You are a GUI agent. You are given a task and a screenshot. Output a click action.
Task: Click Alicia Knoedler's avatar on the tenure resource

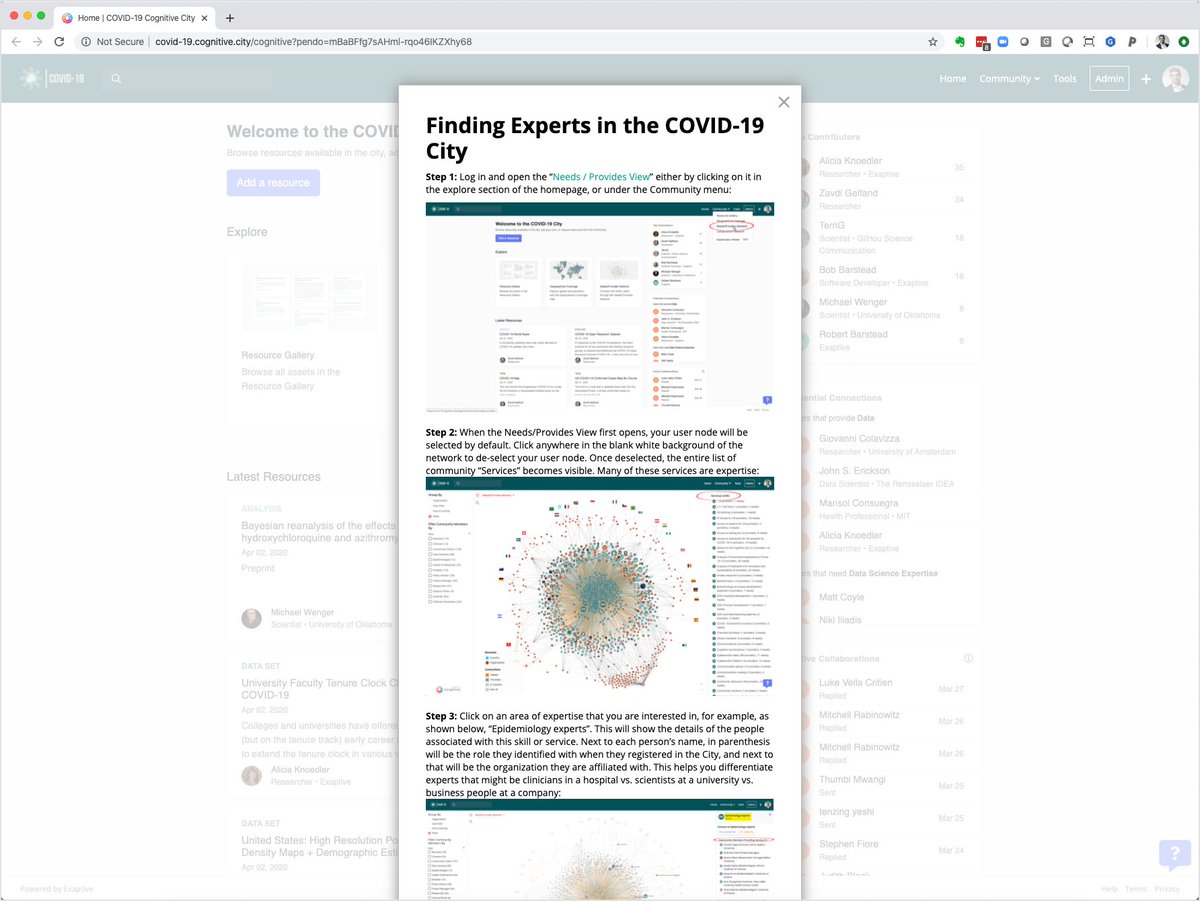point(251,775)
